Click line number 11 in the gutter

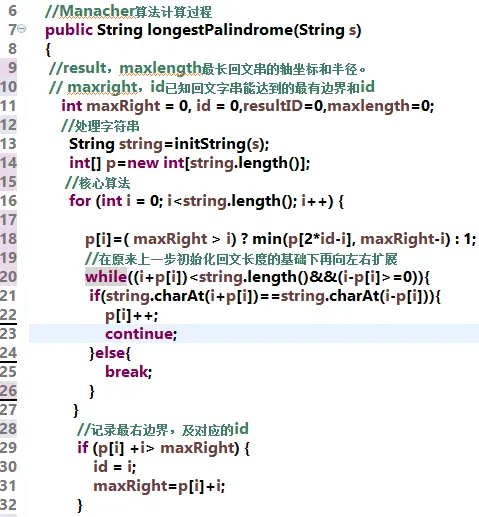point(8,106)
